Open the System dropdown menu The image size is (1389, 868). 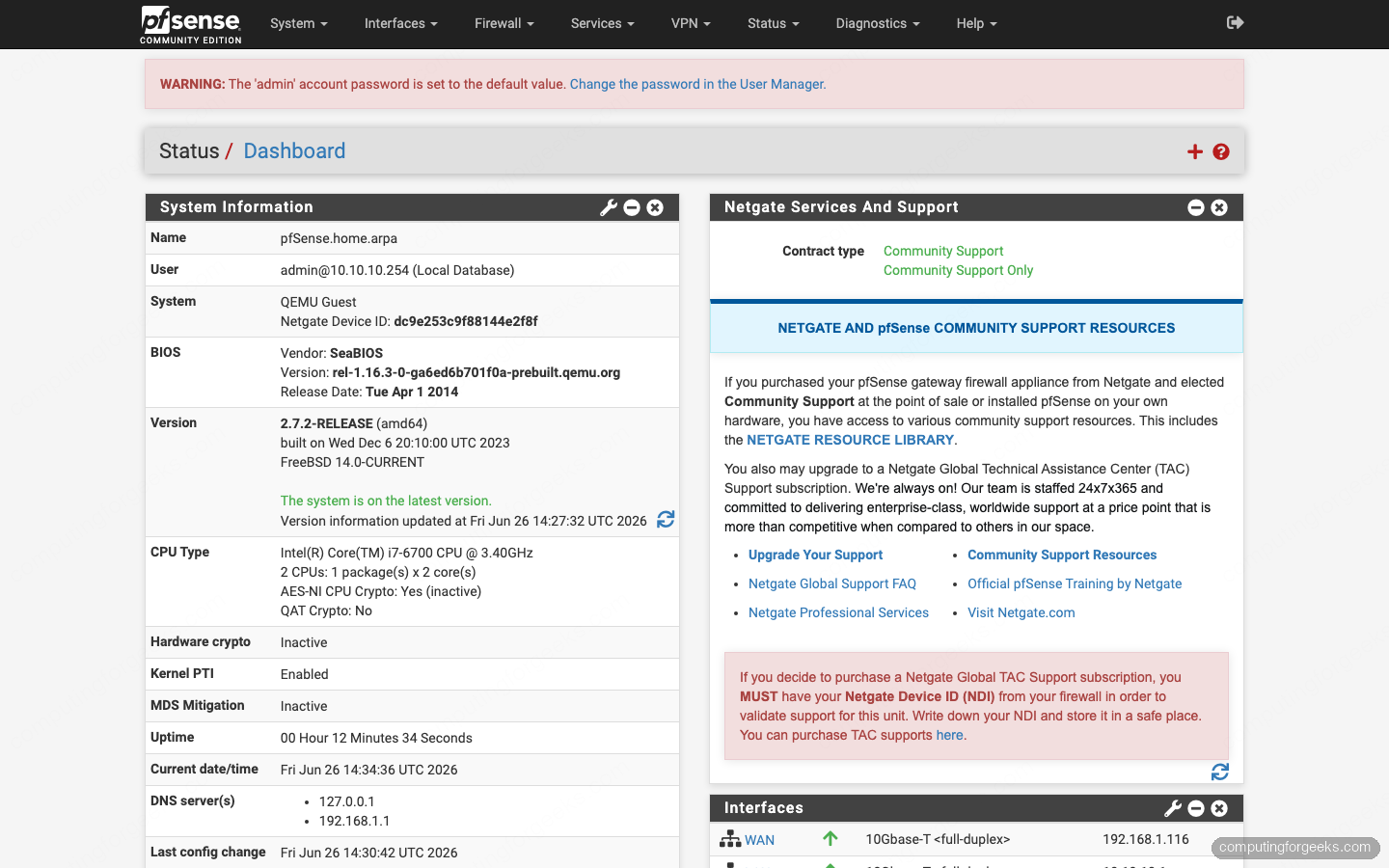point(299,23)
